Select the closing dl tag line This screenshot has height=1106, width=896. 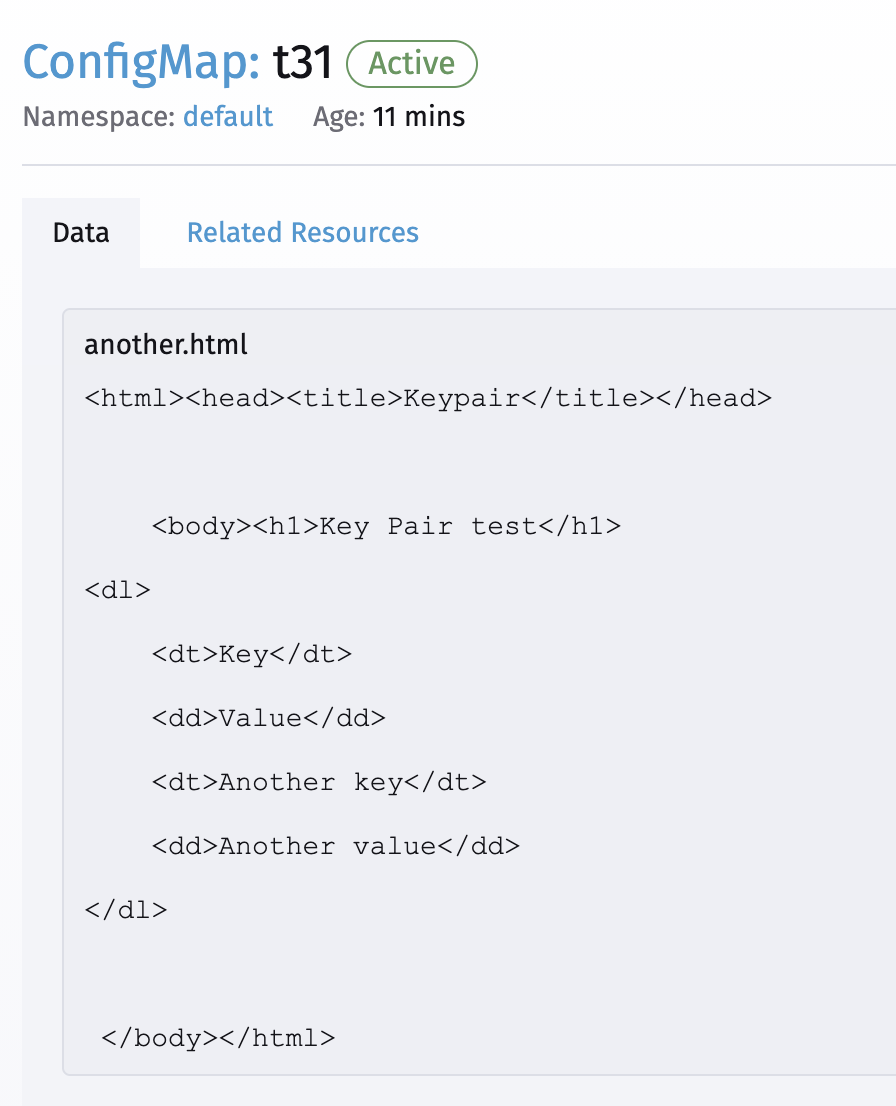(x=125, y=909)
